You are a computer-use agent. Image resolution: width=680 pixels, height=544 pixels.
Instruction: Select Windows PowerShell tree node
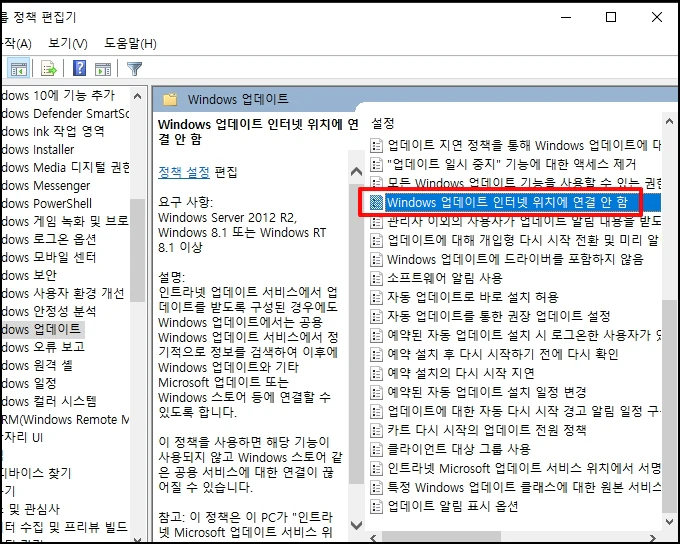[46, 203]
